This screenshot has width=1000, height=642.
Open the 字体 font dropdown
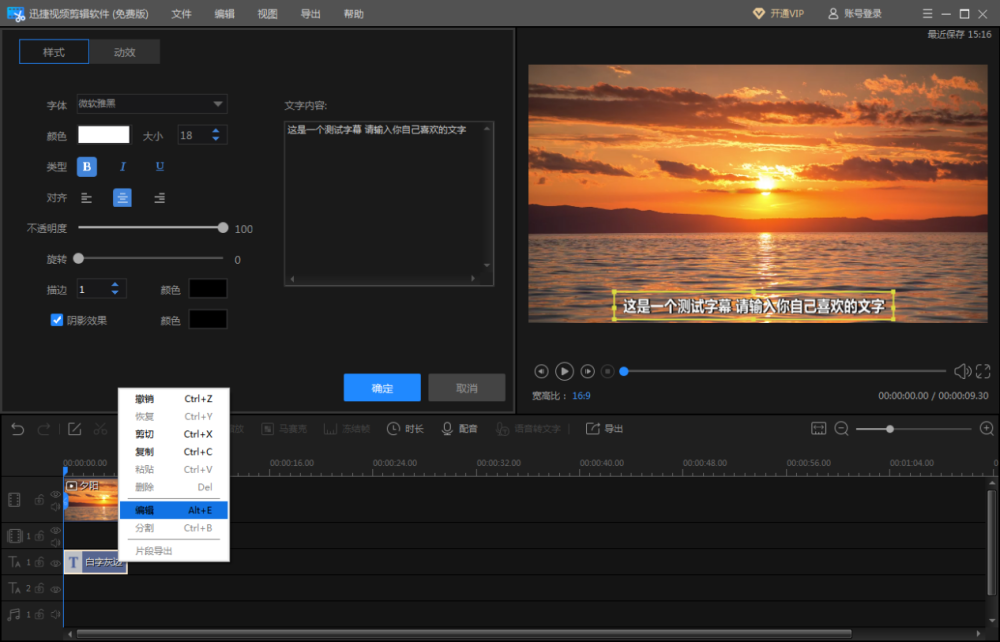(152, 104)
